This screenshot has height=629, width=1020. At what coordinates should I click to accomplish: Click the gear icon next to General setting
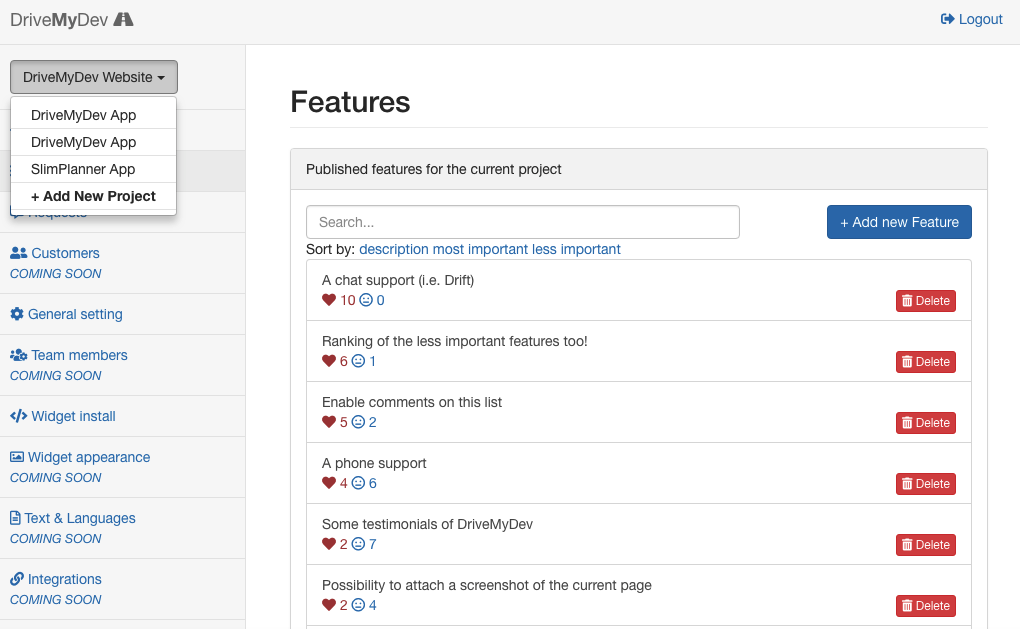coord(19,313)
